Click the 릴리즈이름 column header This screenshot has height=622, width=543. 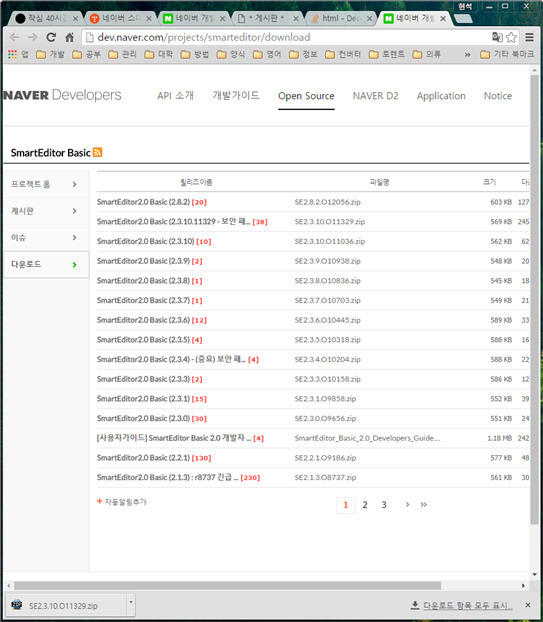(x=196, y=182)
